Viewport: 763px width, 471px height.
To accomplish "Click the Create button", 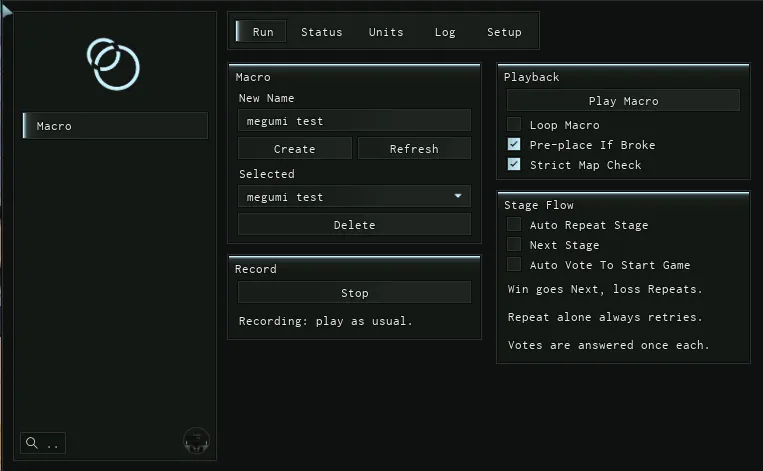I will tap(294, 148).
